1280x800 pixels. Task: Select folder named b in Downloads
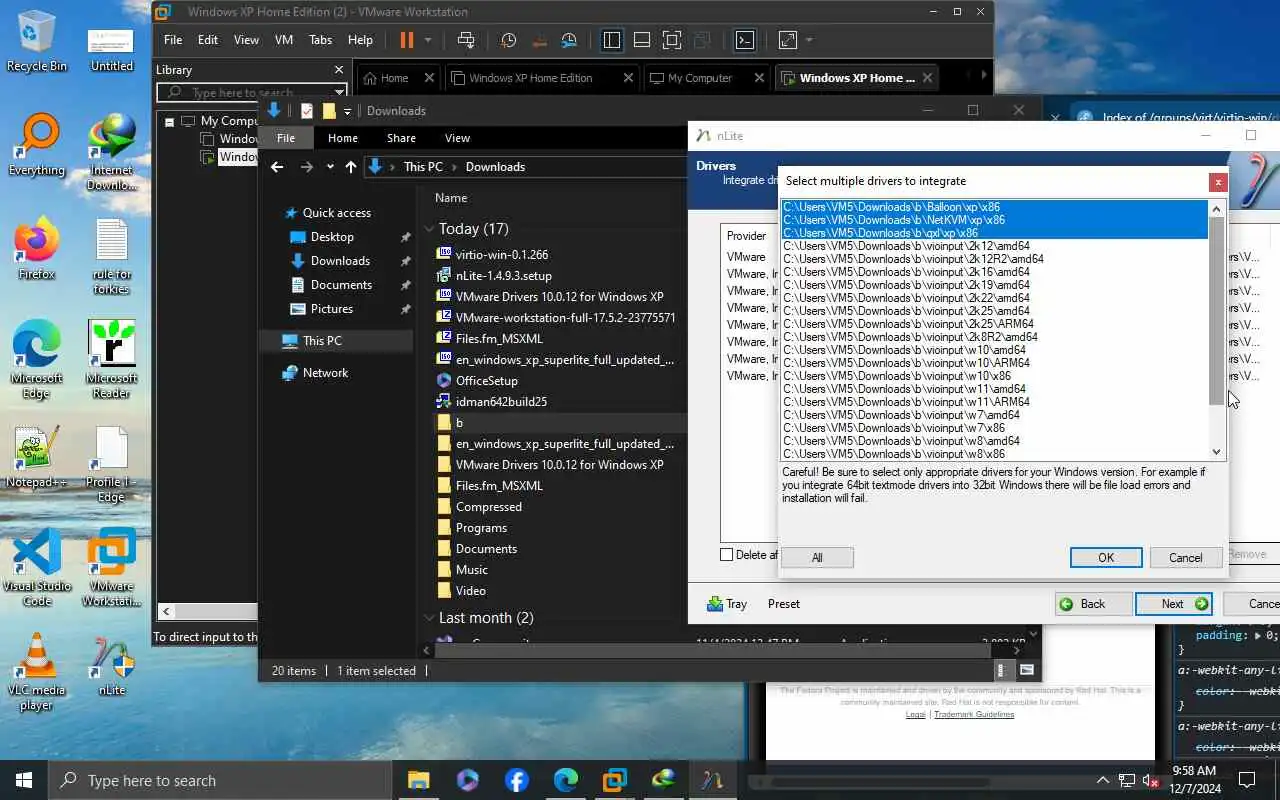tap(560, 423)
